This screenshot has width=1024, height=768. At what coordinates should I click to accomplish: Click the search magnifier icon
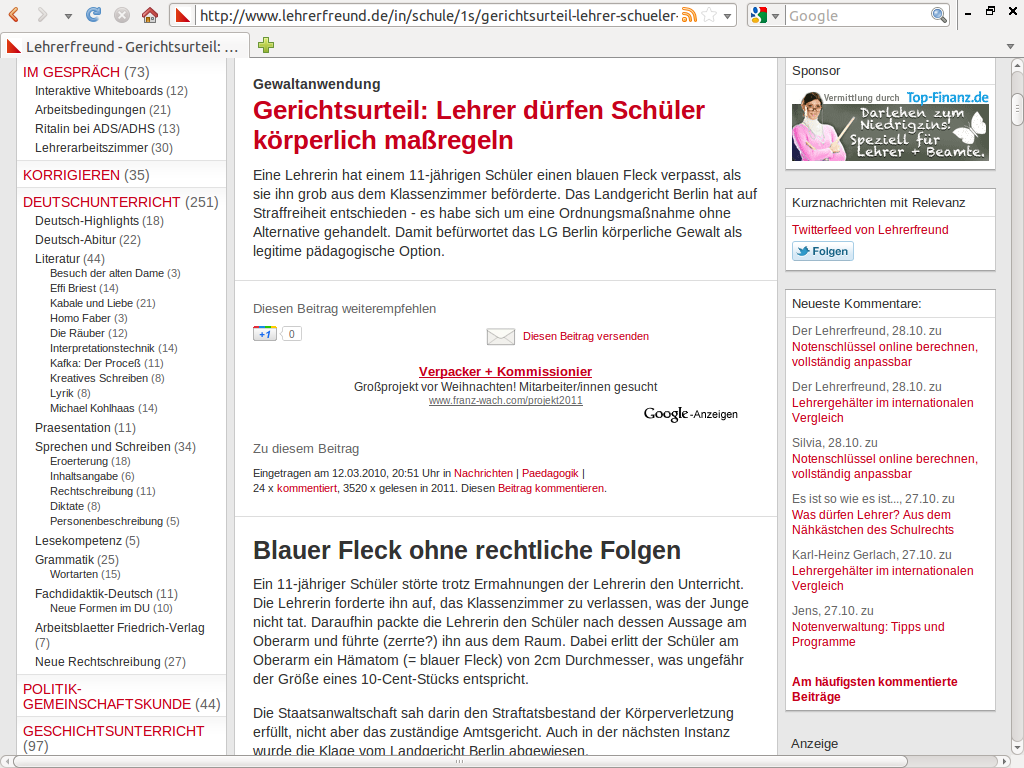pos(938,15)
